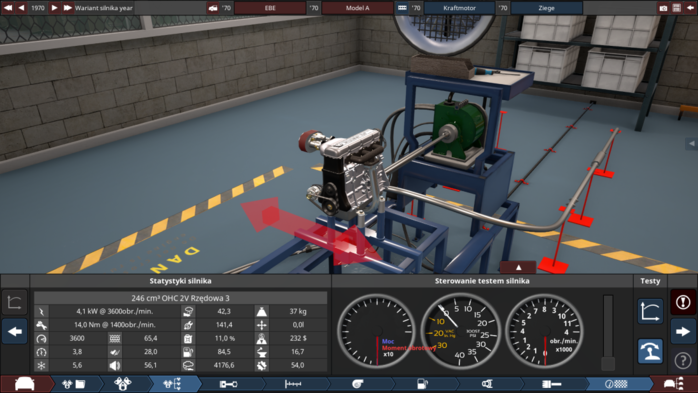The image size is (698, 393).
Task: Click the dimensions arrows icon beside 0,0l
Action: [262, 324]
